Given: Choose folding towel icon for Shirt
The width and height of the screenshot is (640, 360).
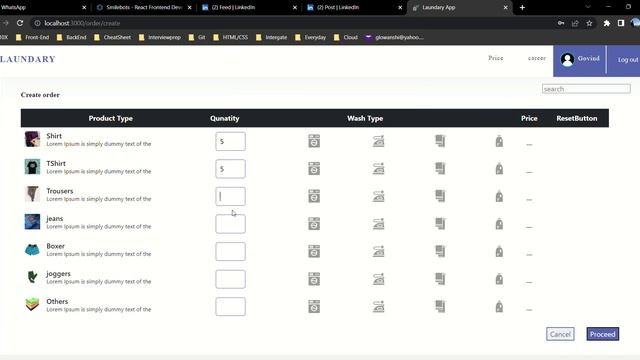Looking at the screenshot, I should coord(440,141).
